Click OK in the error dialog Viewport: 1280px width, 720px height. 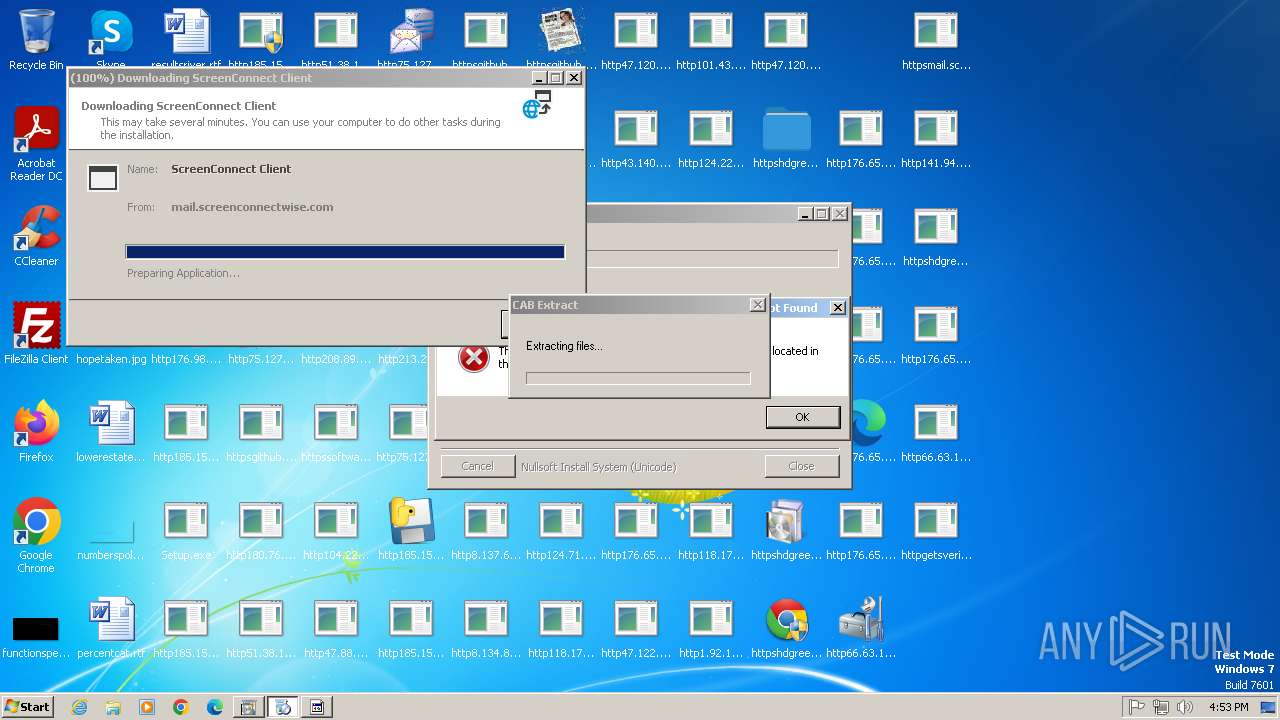(x=802, y=417)
